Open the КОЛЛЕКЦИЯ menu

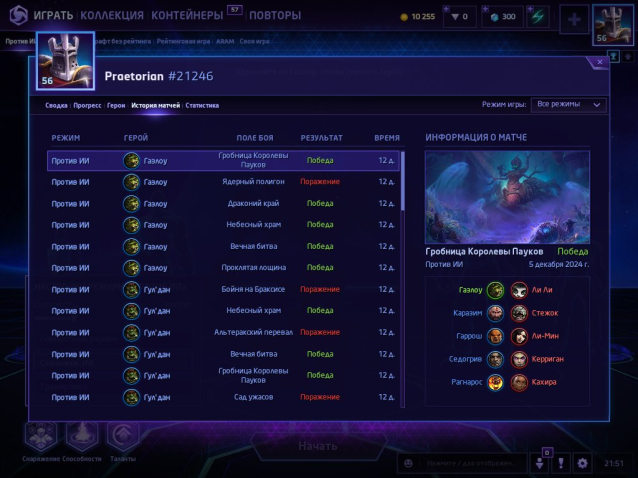[112, 15]
